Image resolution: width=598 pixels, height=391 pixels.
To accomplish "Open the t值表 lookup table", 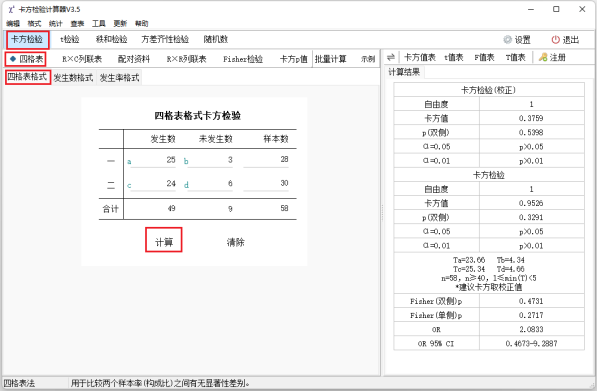I will (x=453, y=58).
